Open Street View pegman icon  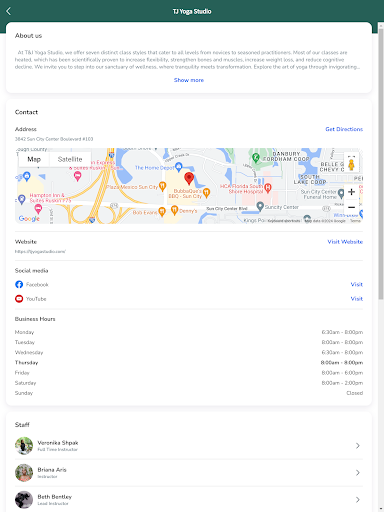coord(351,165)
